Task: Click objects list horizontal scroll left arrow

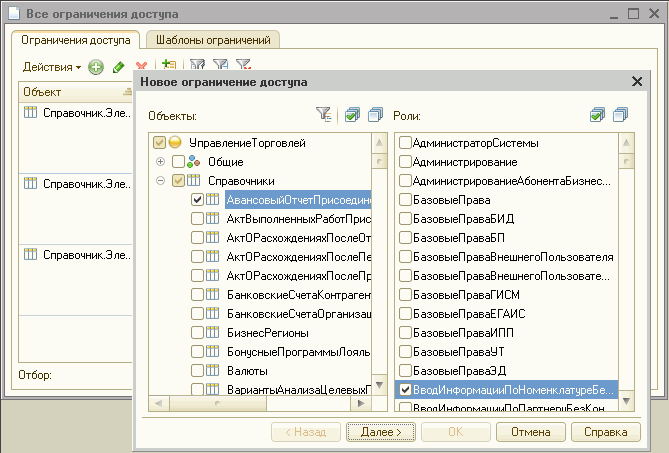Action: pos(159,403)
